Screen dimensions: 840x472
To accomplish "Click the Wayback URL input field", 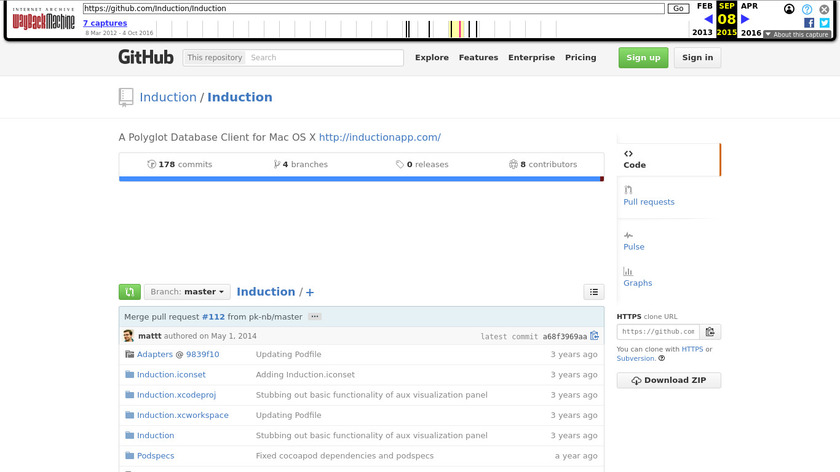I will pos(374,9).
